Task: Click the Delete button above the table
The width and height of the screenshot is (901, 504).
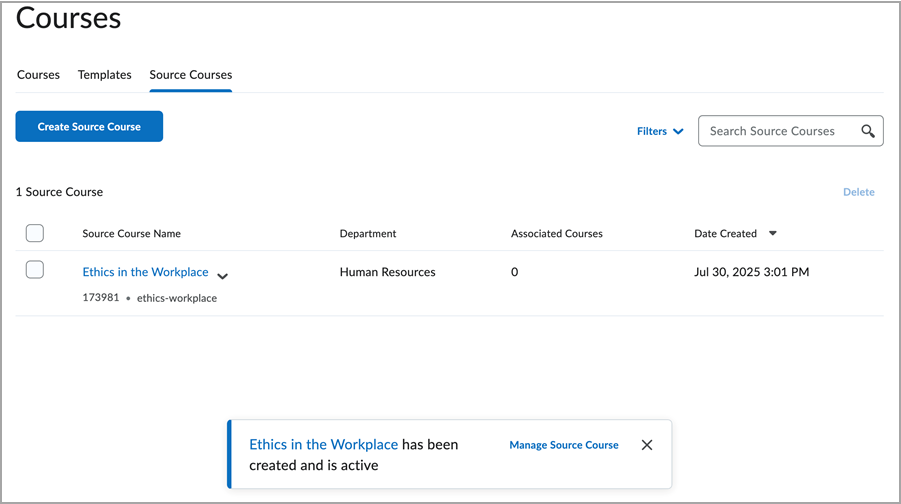Action: tap(858, 192)
